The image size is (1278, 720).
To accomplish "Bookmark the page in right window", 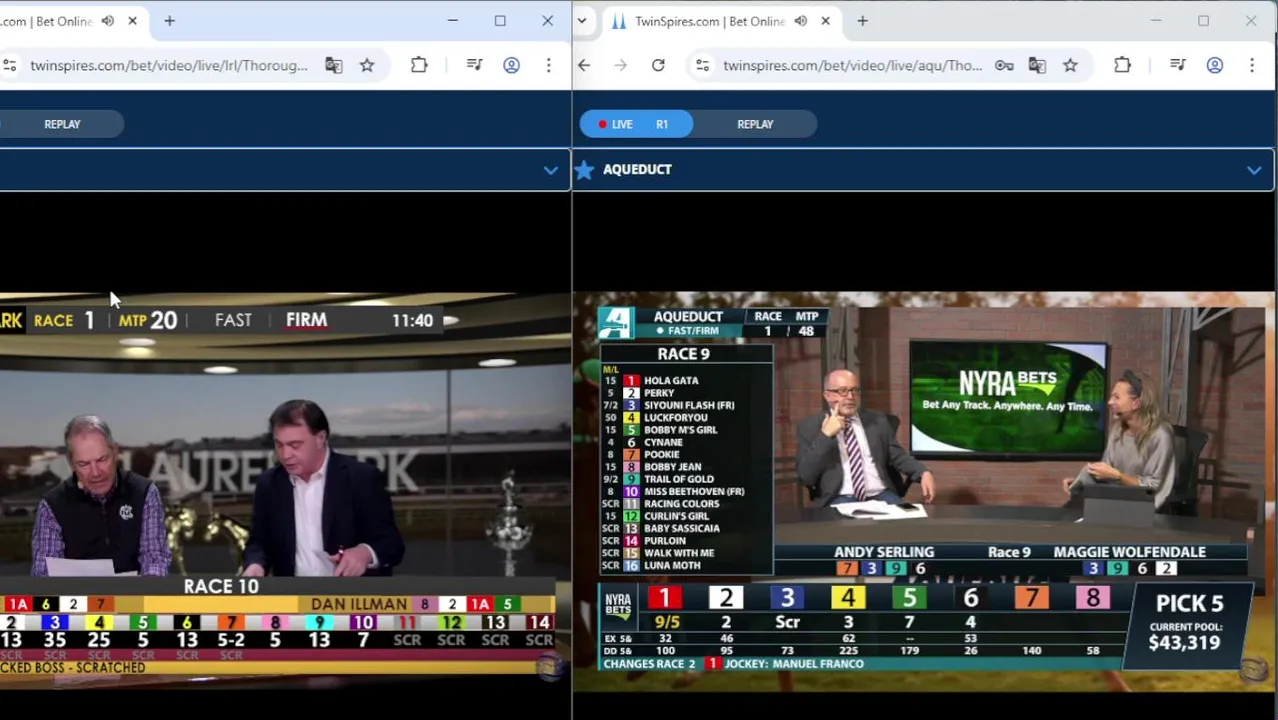I will 1070,65.
